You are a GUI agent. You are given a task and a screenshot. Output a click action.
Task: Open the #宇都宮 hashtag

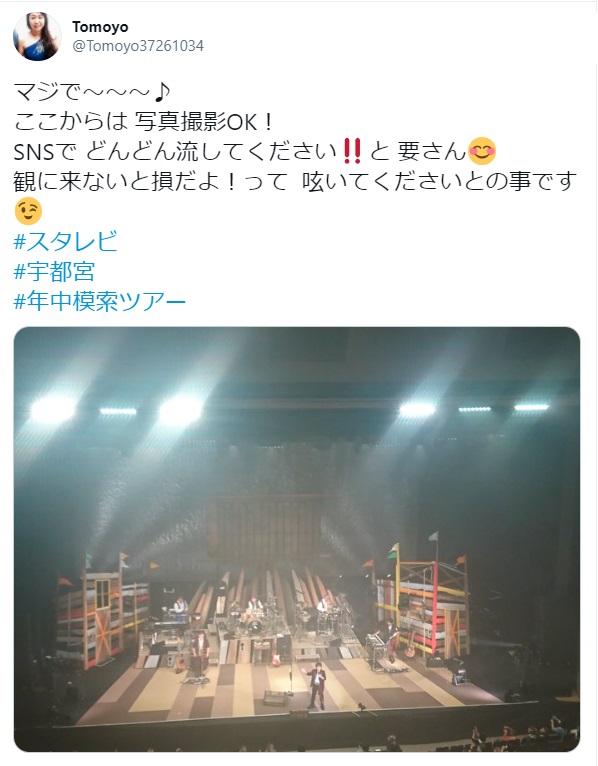(x=54, y=272)
